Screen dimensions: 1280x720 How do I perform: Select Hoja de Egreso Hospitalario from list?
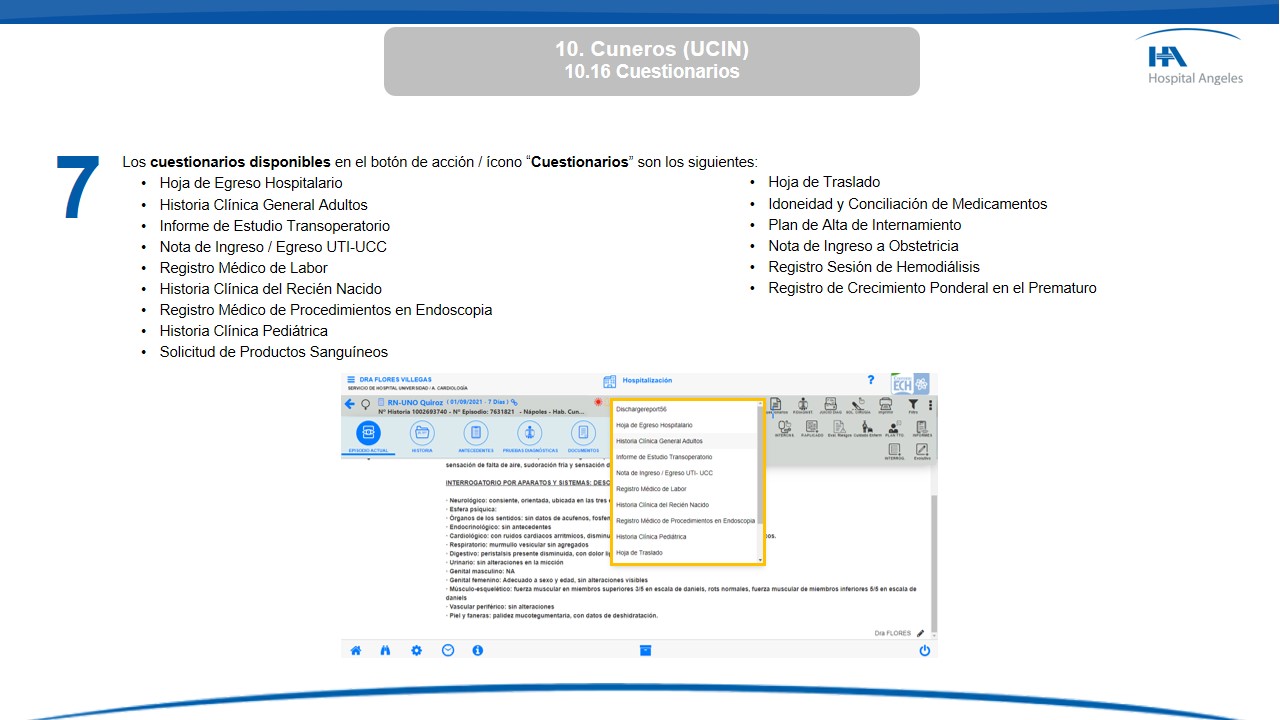(654, 425)
